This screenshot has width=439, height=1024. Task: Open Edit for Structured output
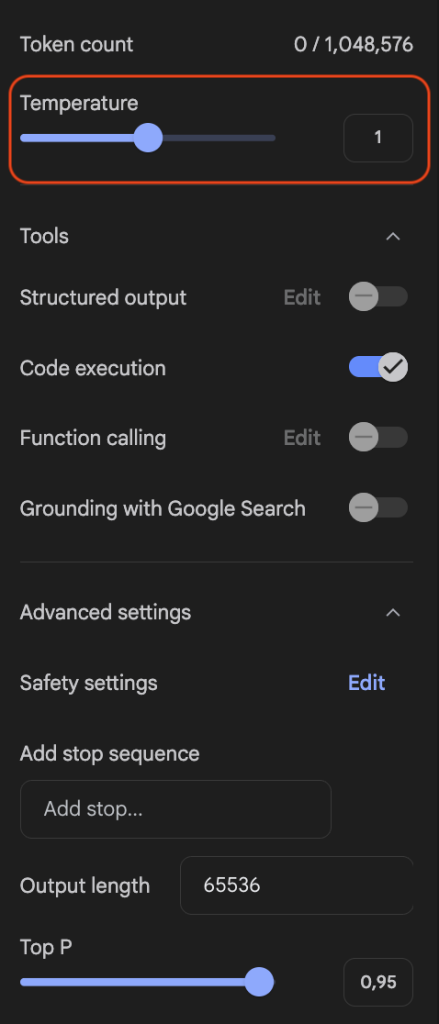point(302,297)
